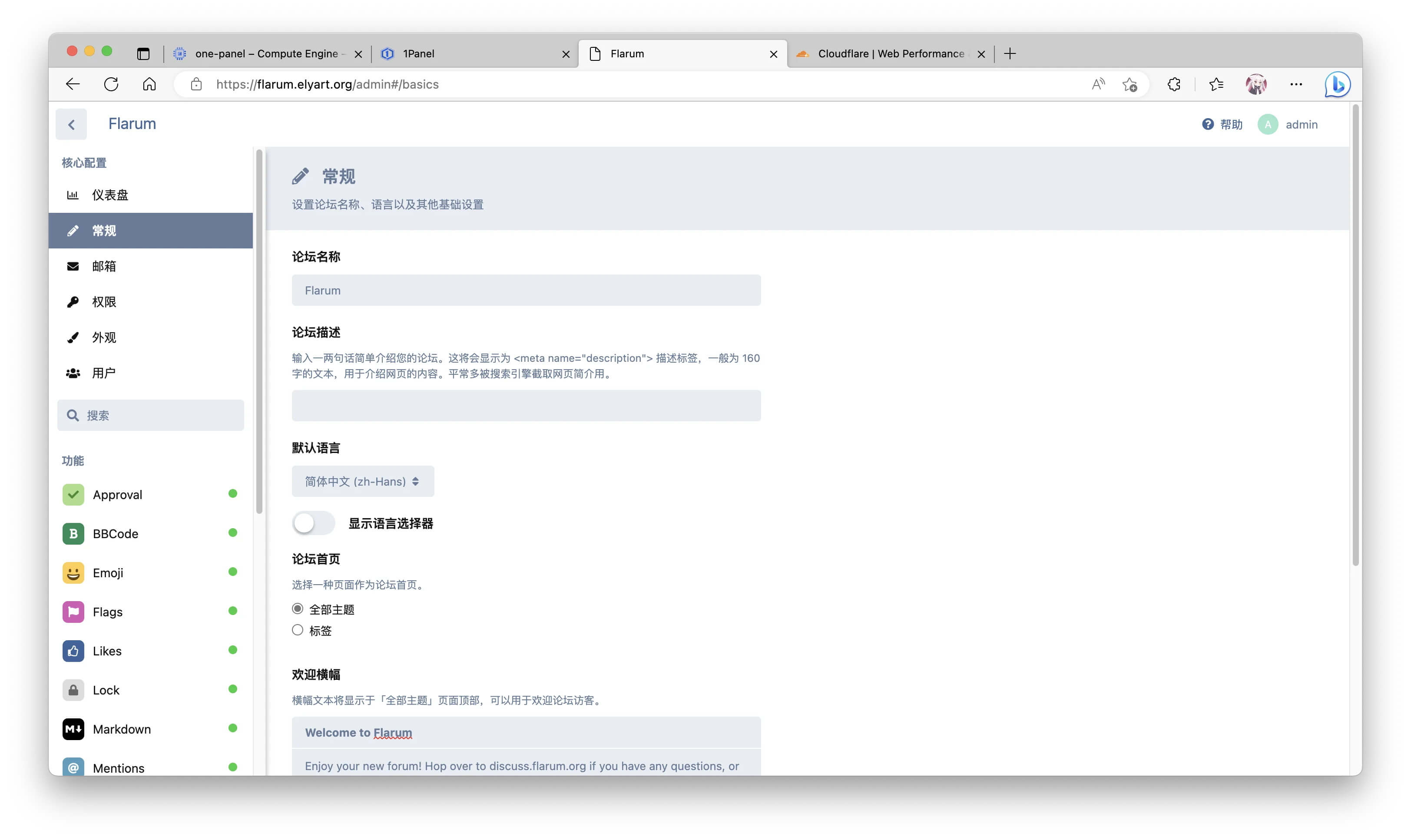Open Likes extension icon

[x=73, y=651]
